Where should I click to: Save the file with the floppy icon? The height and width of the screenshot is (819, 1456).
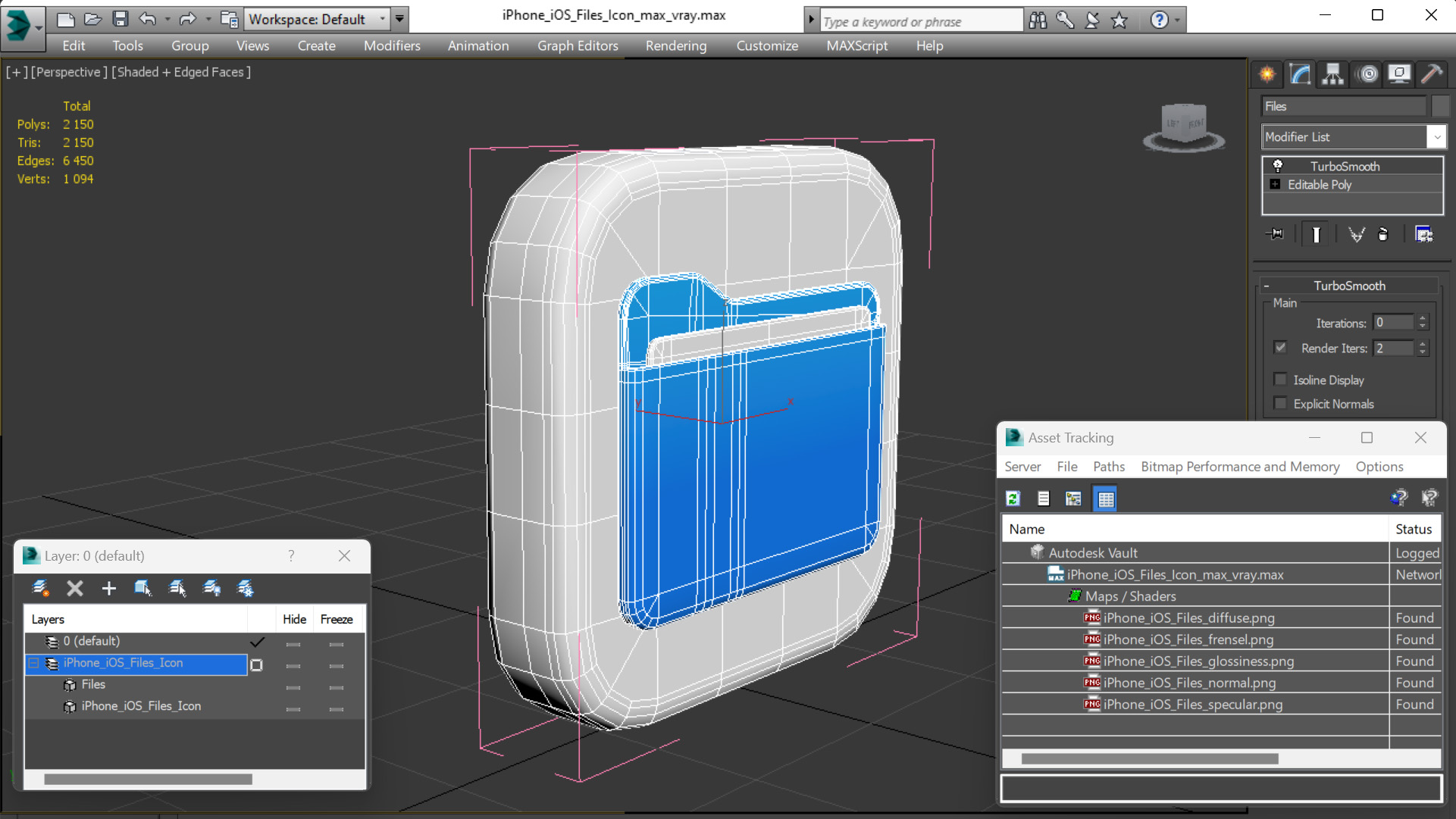click(x=121, y=19)
